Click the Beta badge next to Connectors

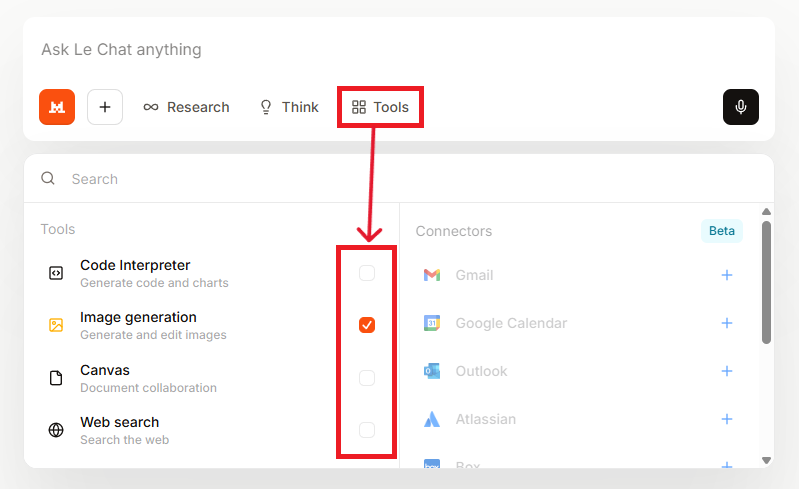click(x=721, y=231)
